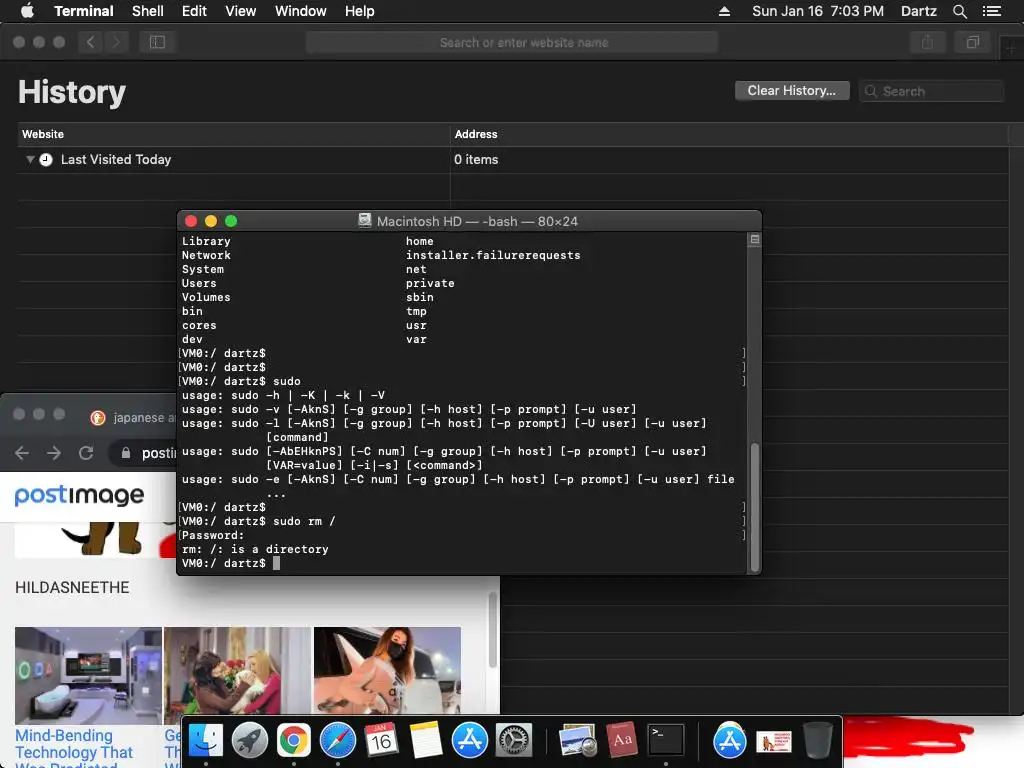Open the Window menu
This screenshot has width=1024, height=768.
(x=300, y=11)
